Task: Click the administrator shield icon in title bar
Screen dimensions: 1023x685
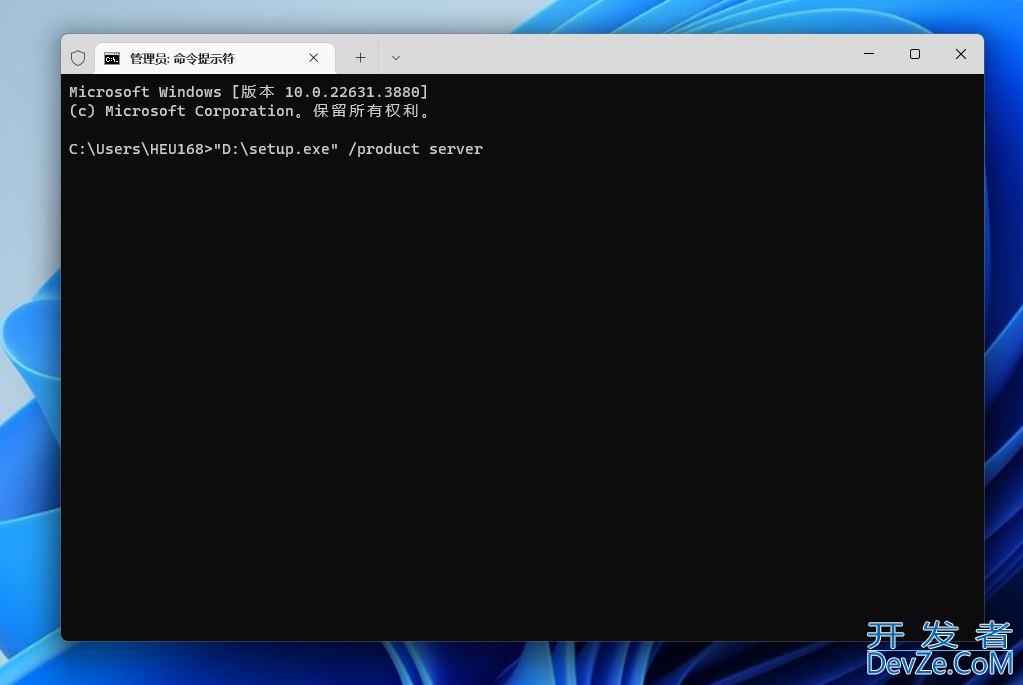Action: [78, 58]
